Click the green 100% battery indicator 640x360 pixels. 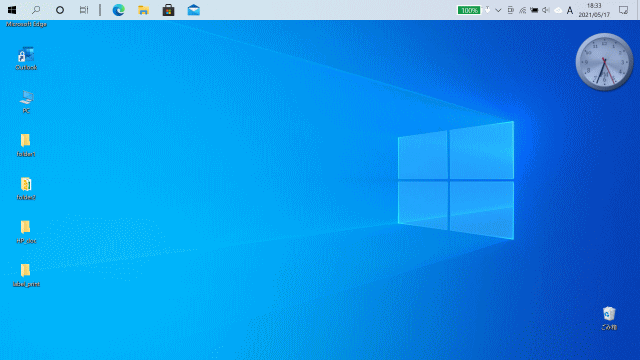pyautogui.click(x=469, y=10)
